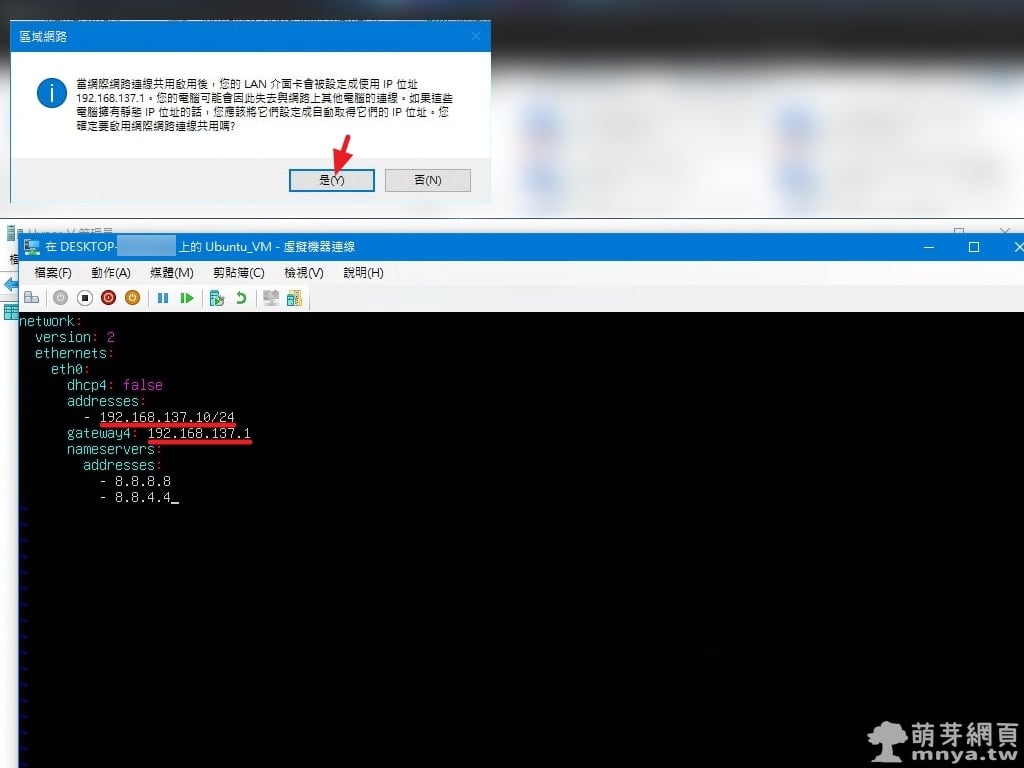Screen dimensions: 1024x768
Task: Revert the VM with the green arrow icon
Action: (x=240, y=298)
